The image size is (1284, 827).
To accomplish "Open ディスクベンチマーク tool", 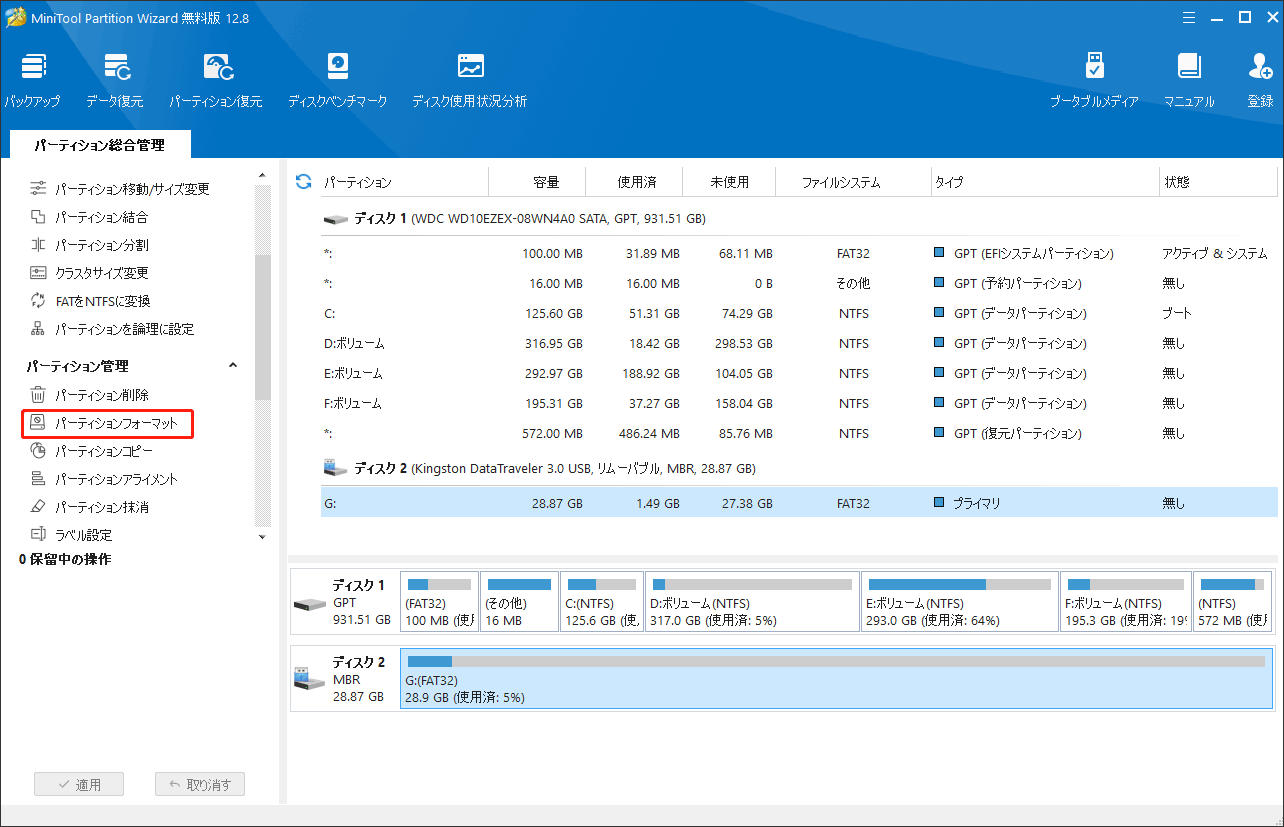I will (338, 81).
